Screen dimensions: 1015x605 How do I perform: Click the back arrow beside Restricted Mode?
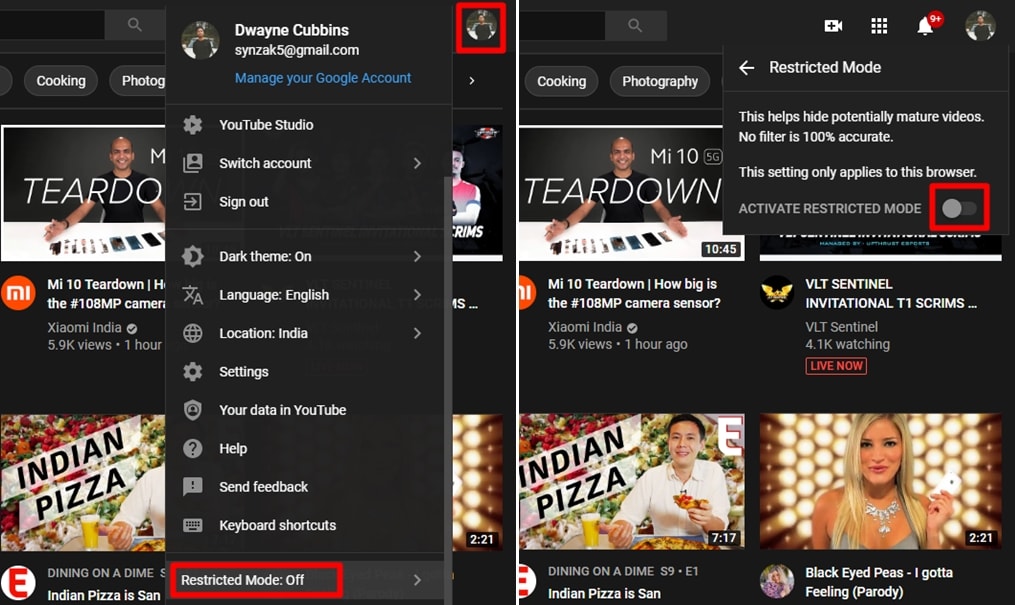click(747, 67)
